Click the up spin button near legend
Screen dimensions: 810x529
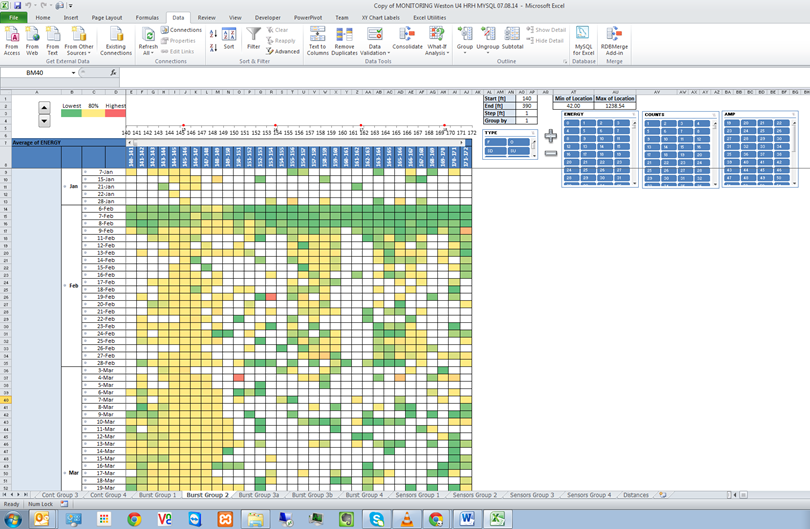coord(44,107)
